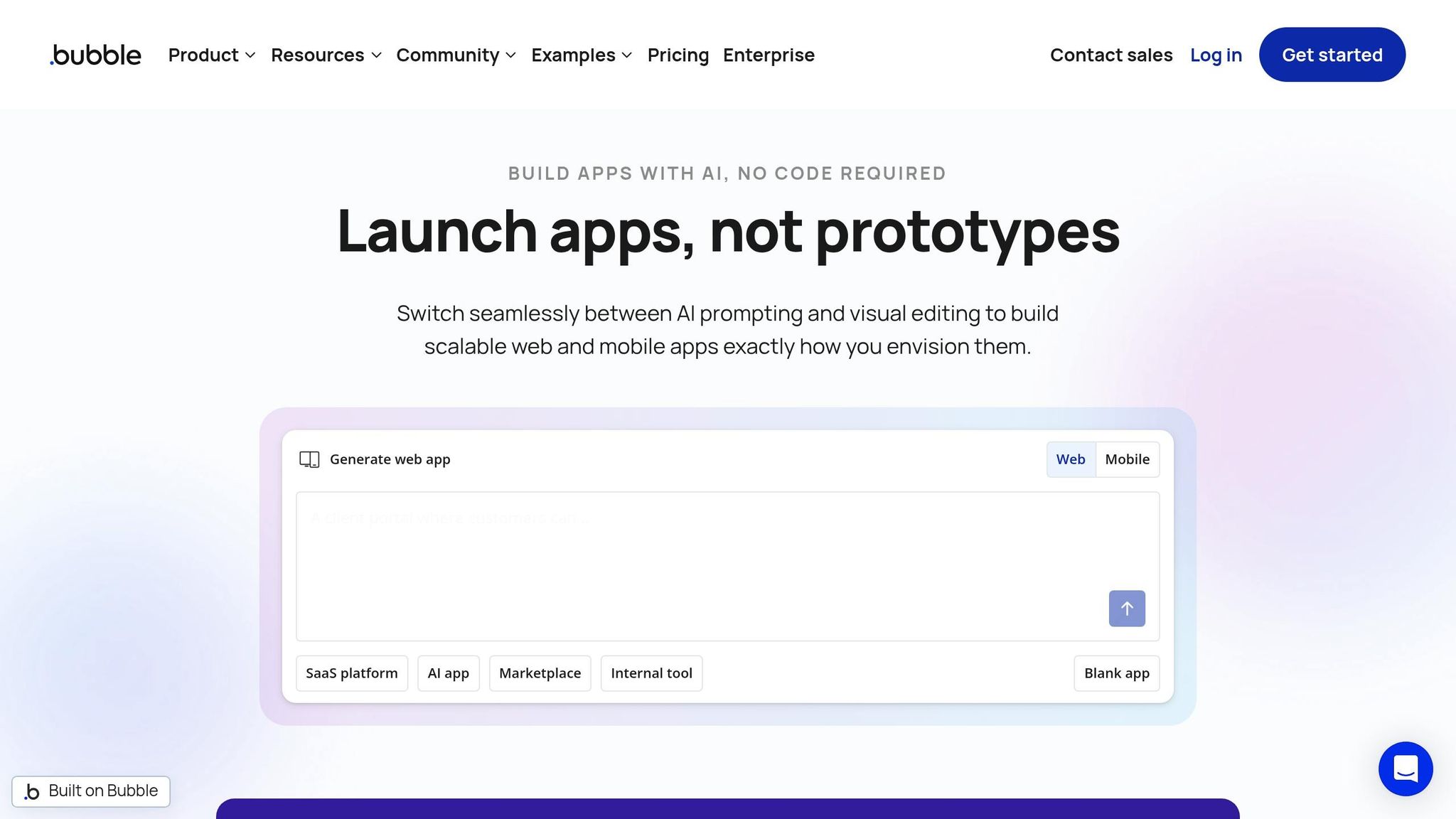Select the Marketplace suggestion chip
The width and height of the screenshot is (1456, 819).
[x=540, y=673]
